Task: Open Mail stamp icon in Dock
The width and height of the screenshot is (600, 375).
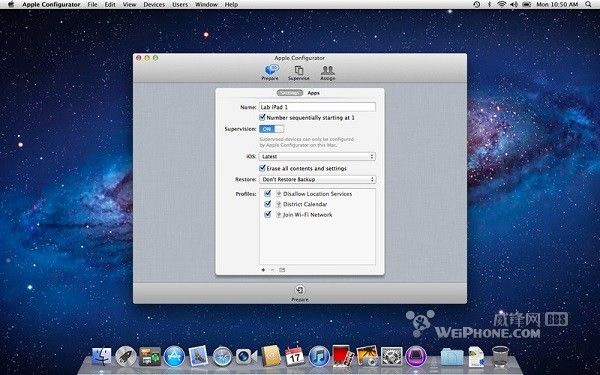Action: (198, 356)
